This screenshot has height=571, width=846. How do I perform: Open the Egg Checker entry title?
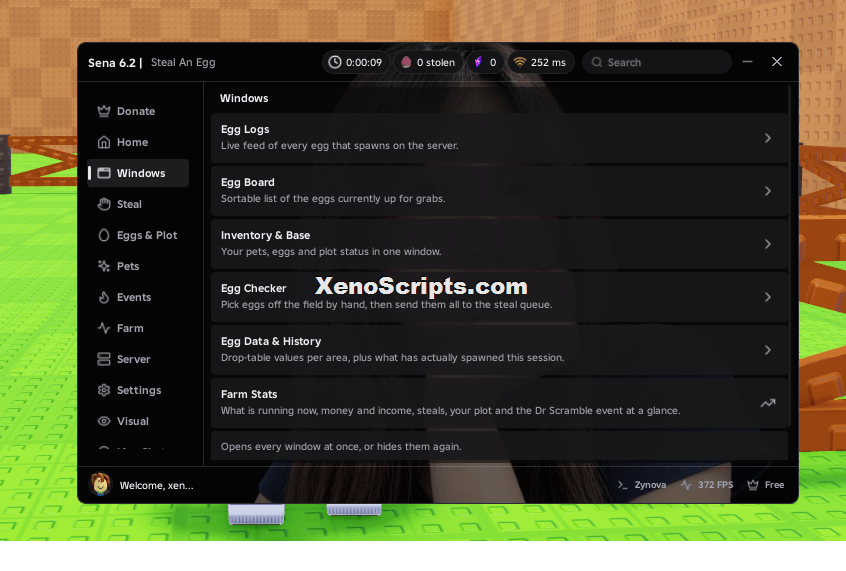coord(254,288)
